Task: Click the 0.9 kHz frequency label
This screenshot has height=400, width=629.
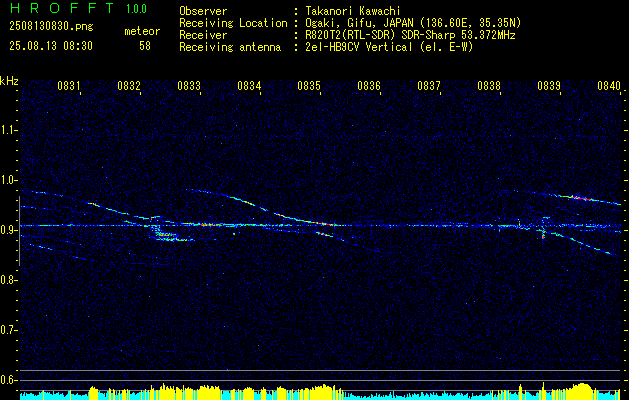Action: (x=7, y=230)
